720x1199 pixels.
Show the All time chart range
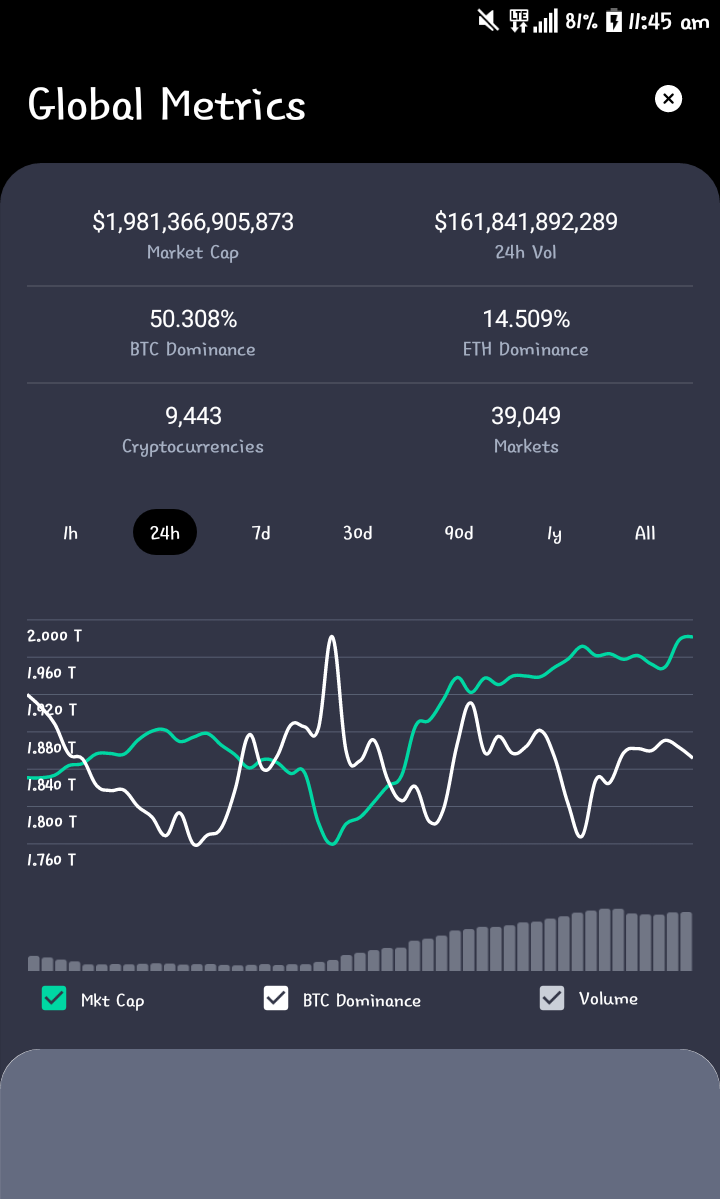(x=645, y=533)
